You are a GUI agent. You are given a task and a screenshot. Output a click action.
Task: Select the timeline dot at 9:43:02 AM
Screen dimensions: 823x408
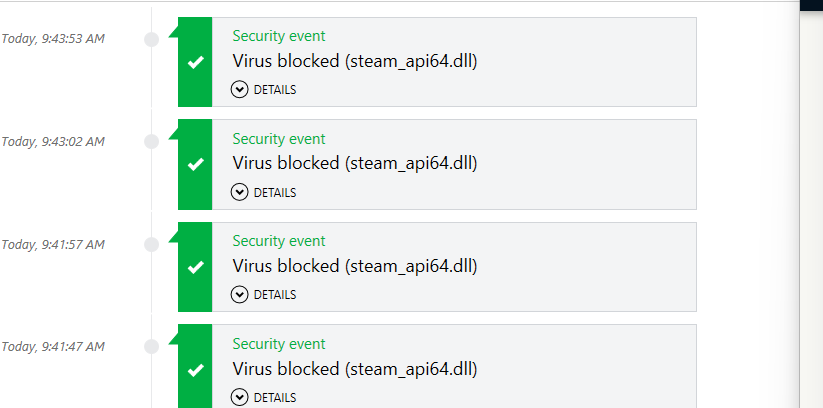tap(151, 142)
